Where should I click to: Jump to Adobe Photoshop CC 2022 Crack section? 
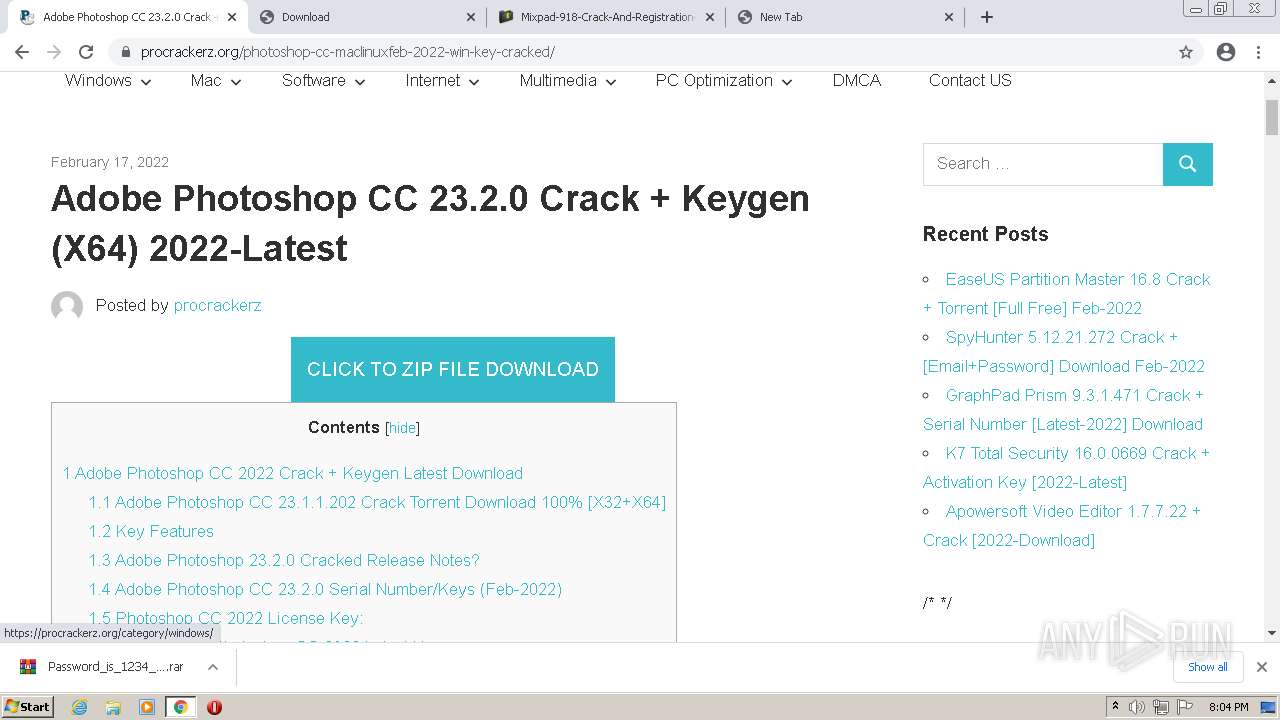[292, 474]
